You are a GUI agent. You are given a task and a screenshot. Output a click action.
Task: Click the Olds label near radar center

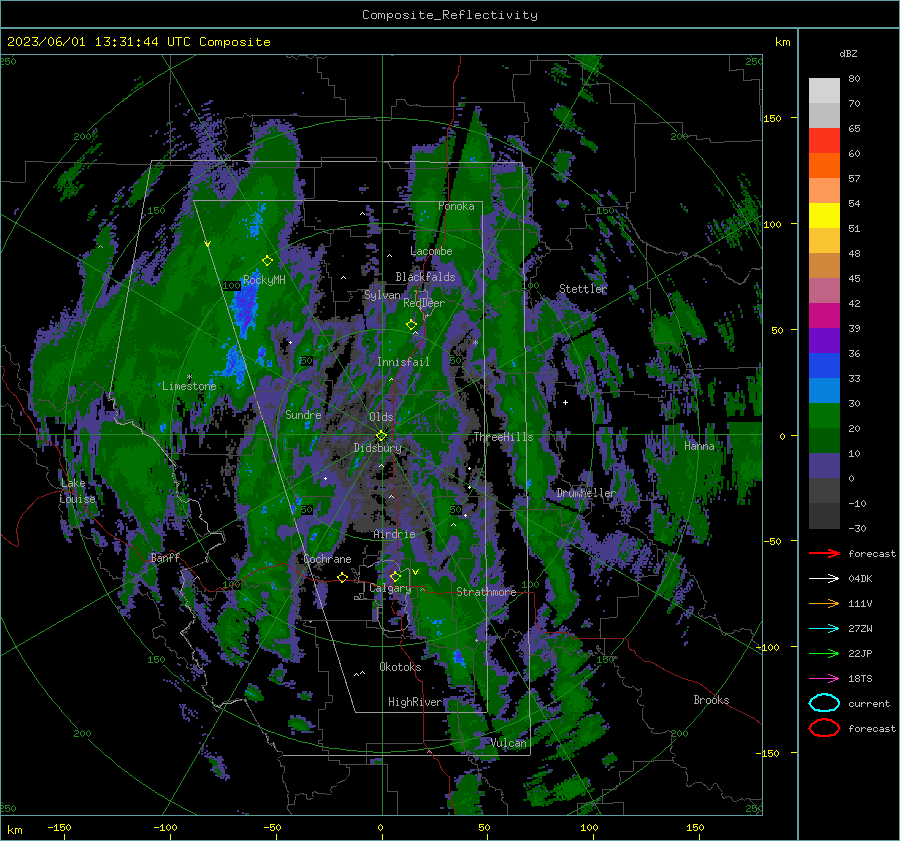[381, 417]
